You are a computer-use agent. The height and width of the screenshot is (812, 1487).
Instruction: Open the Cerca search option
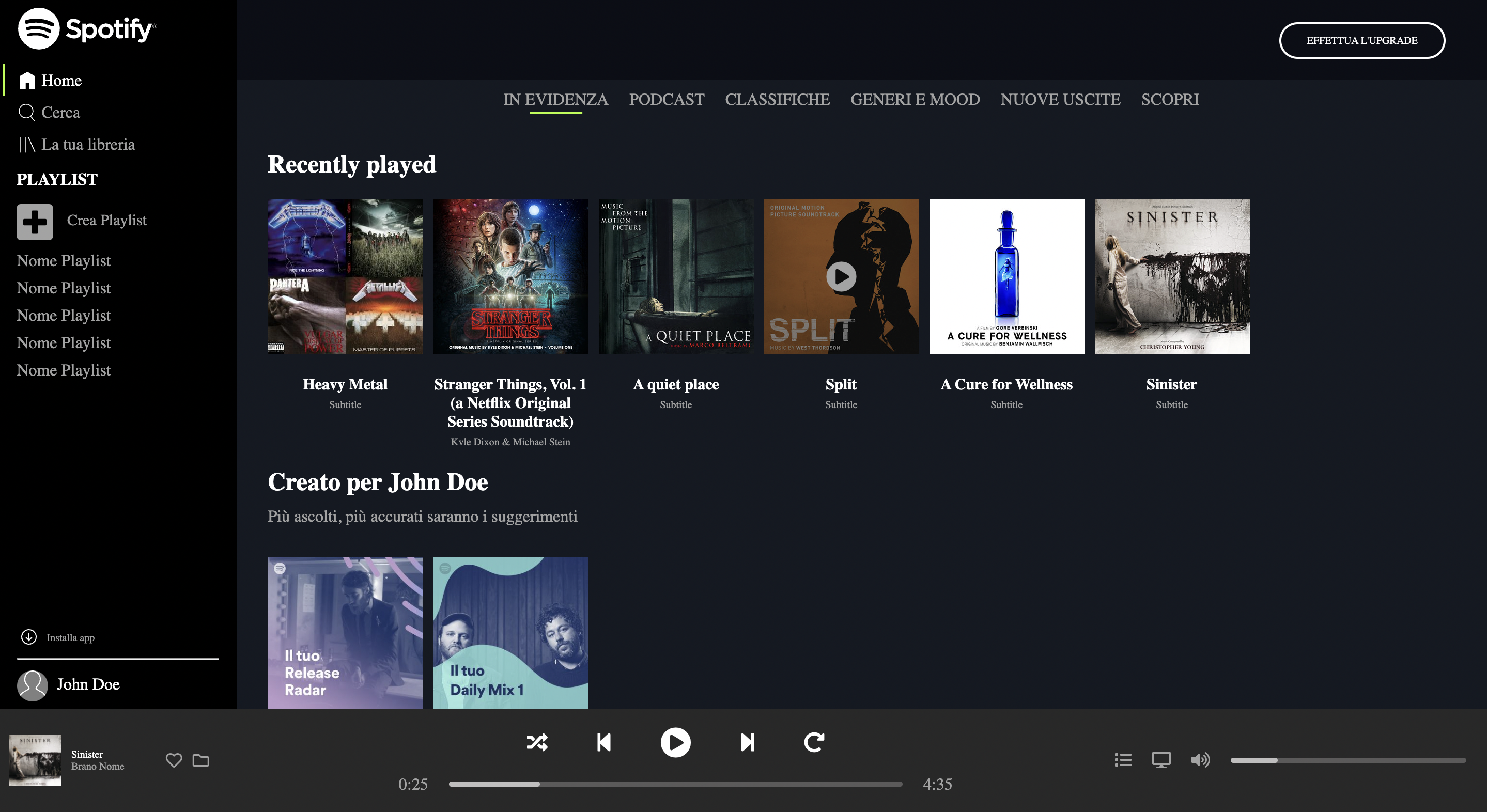(49, 112)
